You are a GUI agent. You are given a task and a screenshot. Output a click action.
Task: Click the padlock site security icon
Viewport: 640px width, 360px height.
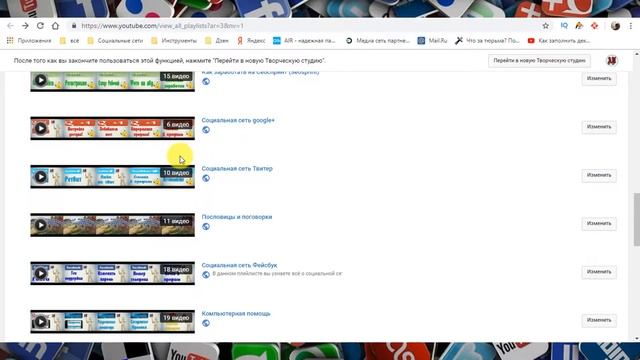pyautogui.click(x=74, y=26)
